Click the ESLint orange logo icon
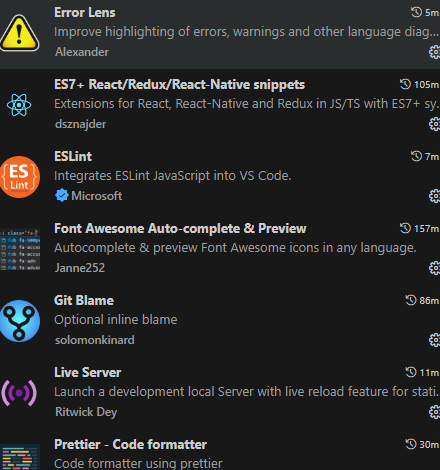This screenshot has width=440, height=470. pos(20,177)
